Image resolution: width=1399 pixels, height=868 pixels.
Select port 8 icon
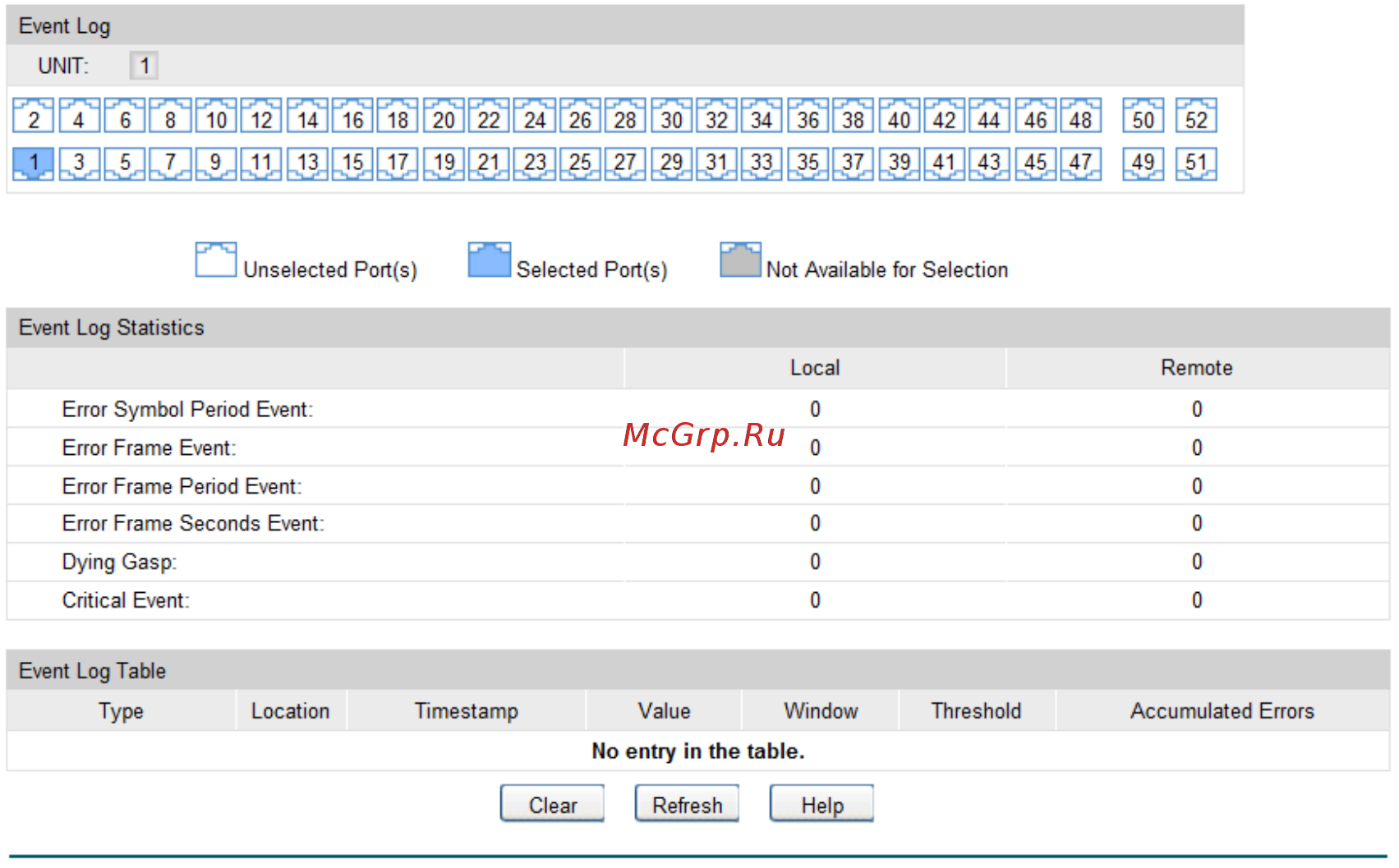(171, 116)
